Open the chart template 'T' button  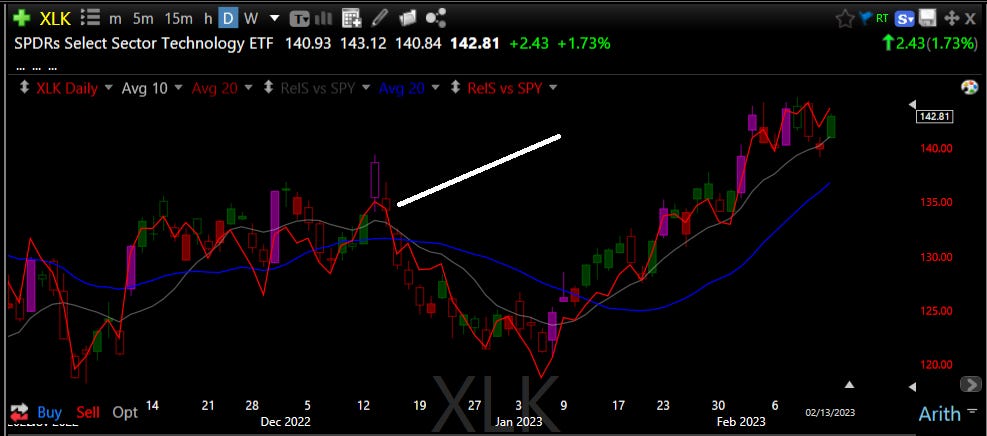pyautogui.click(x=300, y=19)
